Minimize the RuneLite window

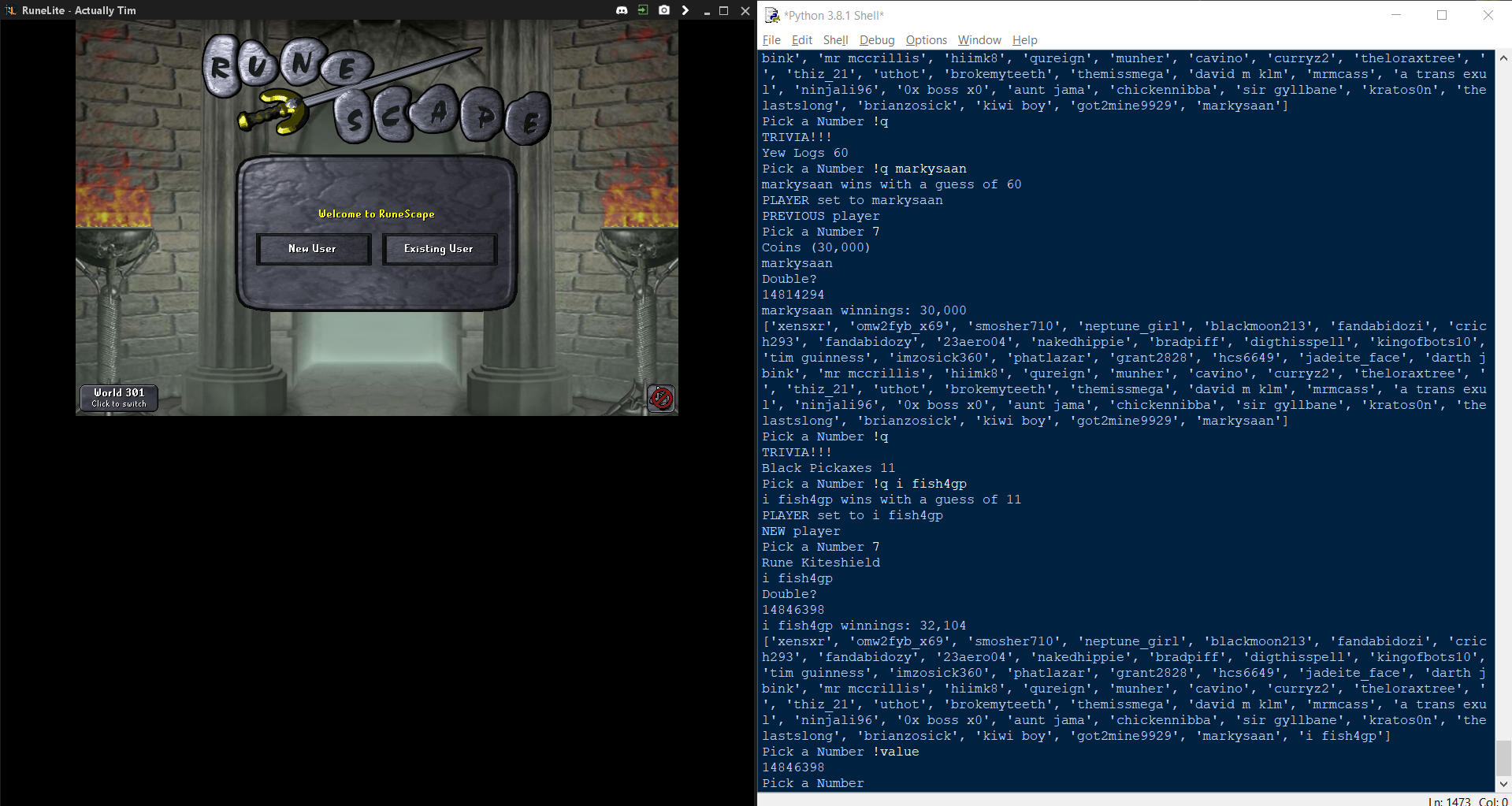706,10
